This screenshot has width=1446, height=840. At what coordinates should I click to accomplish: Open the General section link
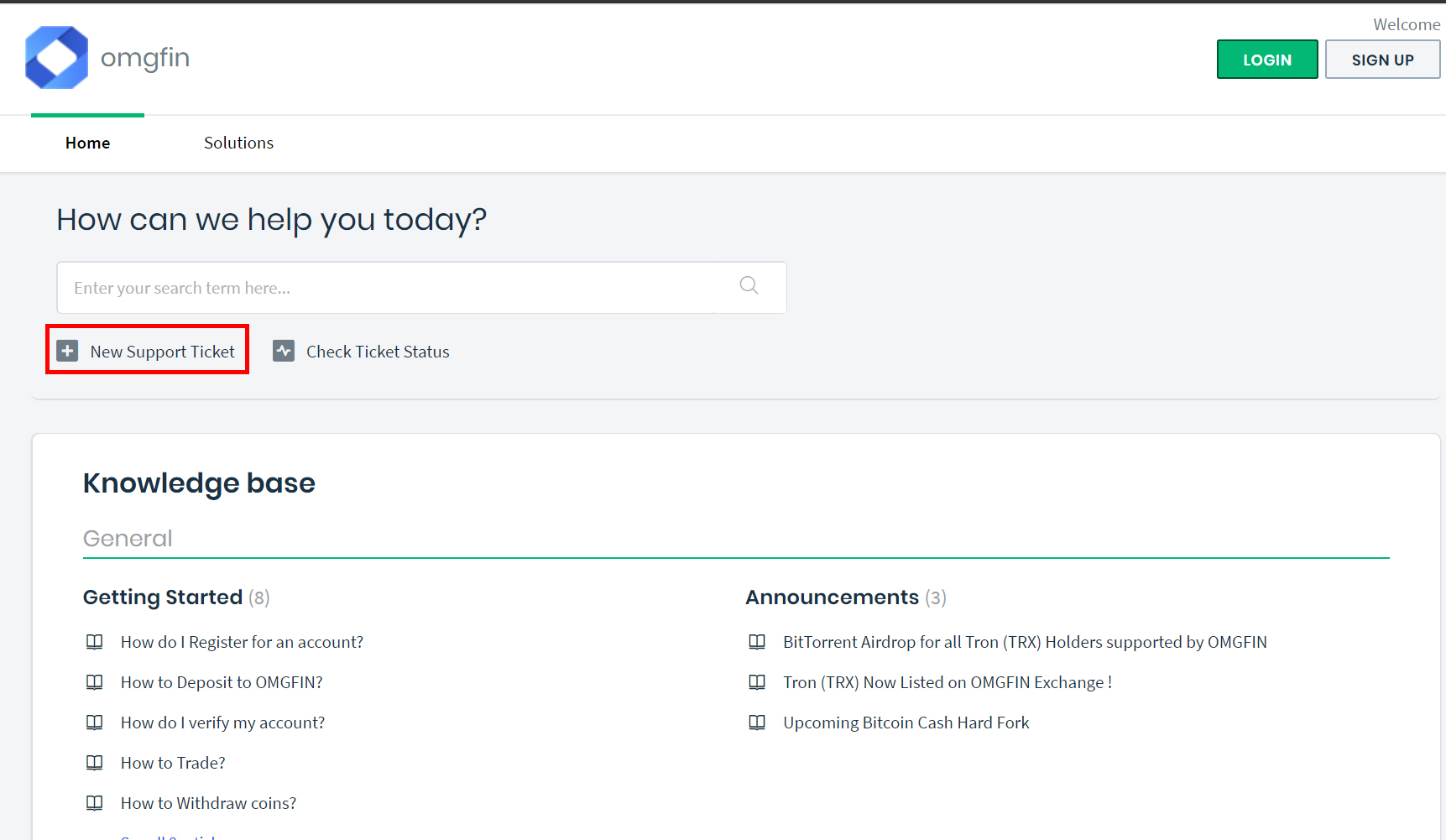(x=128, y=539)
